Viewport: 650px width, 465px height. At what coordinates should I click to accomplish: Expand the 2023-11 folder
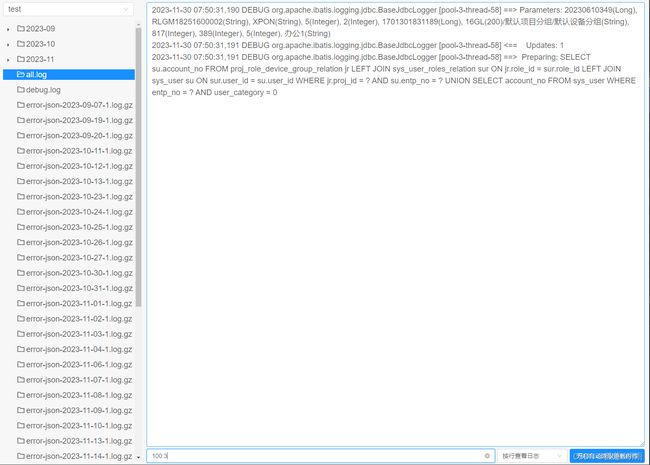[x=8, y=60]
